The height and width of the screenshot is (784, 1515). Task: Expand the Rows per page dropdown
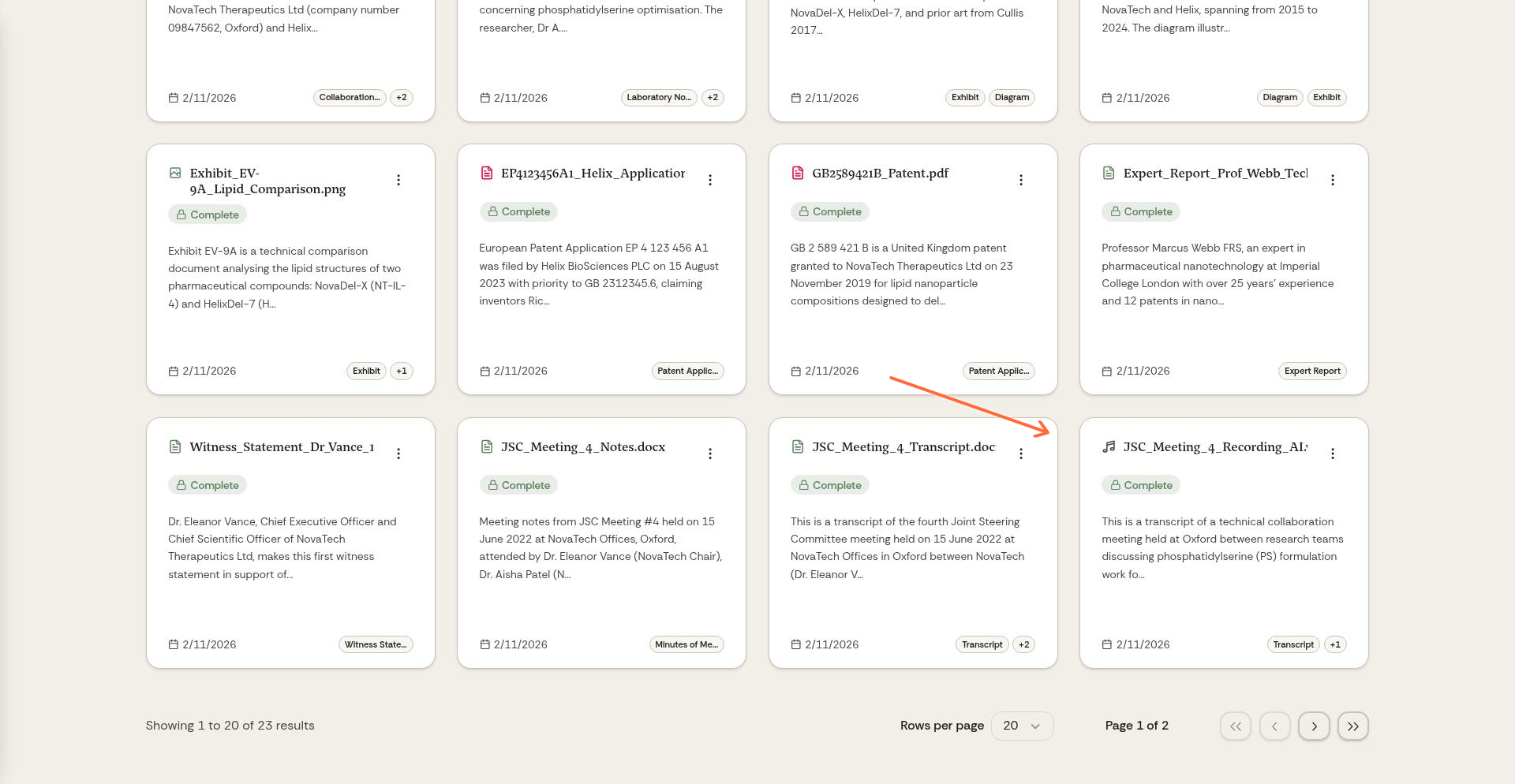(x=1022, y=726)
